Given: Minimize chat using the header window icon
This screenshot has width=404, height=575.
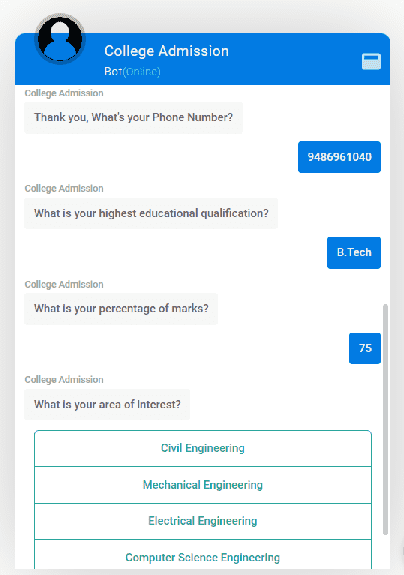Looking at the screenshot, I should coord(371,61).
